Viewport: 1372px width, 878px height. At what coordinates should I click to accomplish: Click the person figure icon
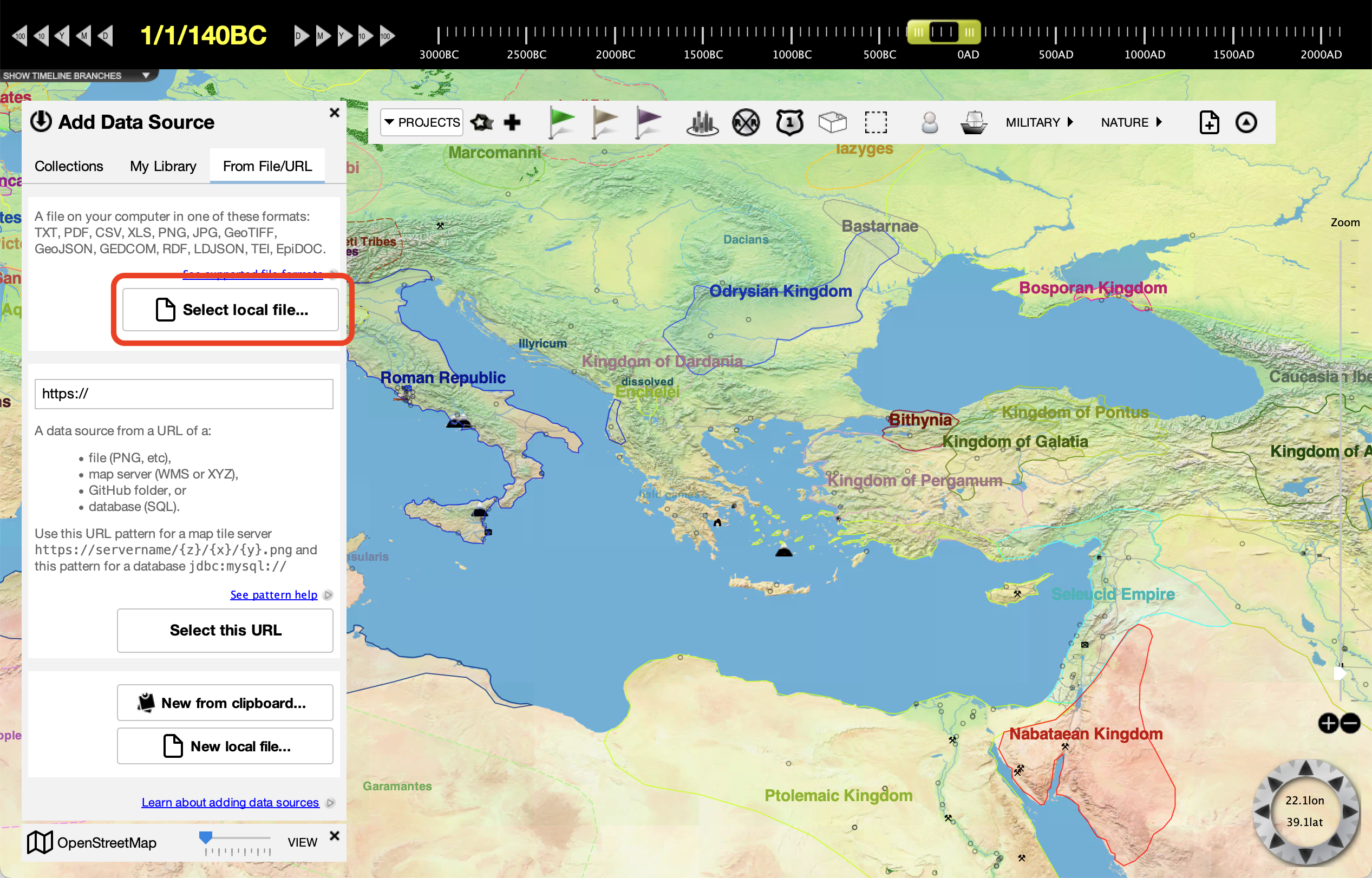click(x=929, y=122)
